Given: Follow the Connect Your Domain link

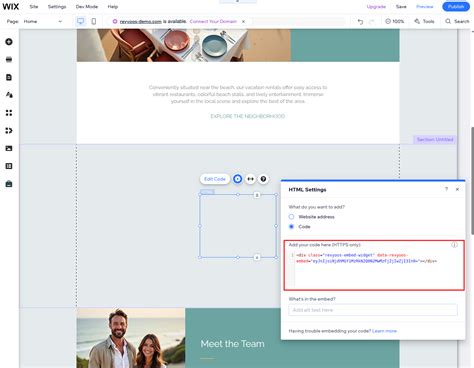Looking at the screenshot, I should pyautogui.click(x=213, y=21).
